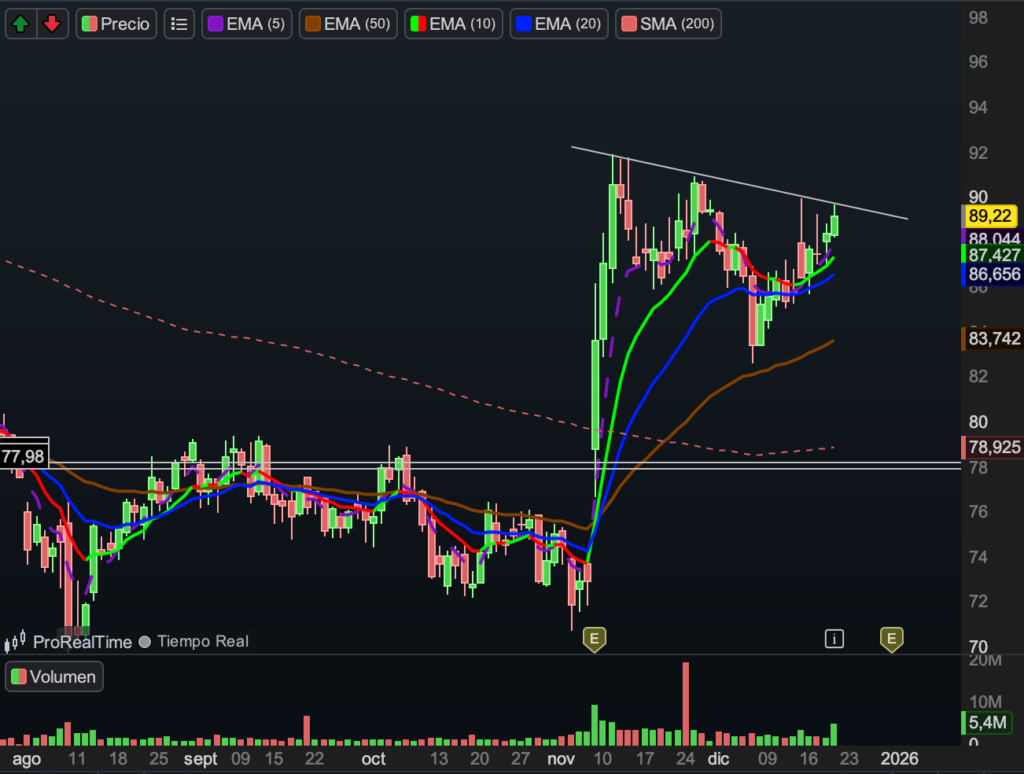Open the info 'i' event marker
Image resolution: width=1024 pixels, height=774 pixels.
pyautogui.click(x=835, y=638)
